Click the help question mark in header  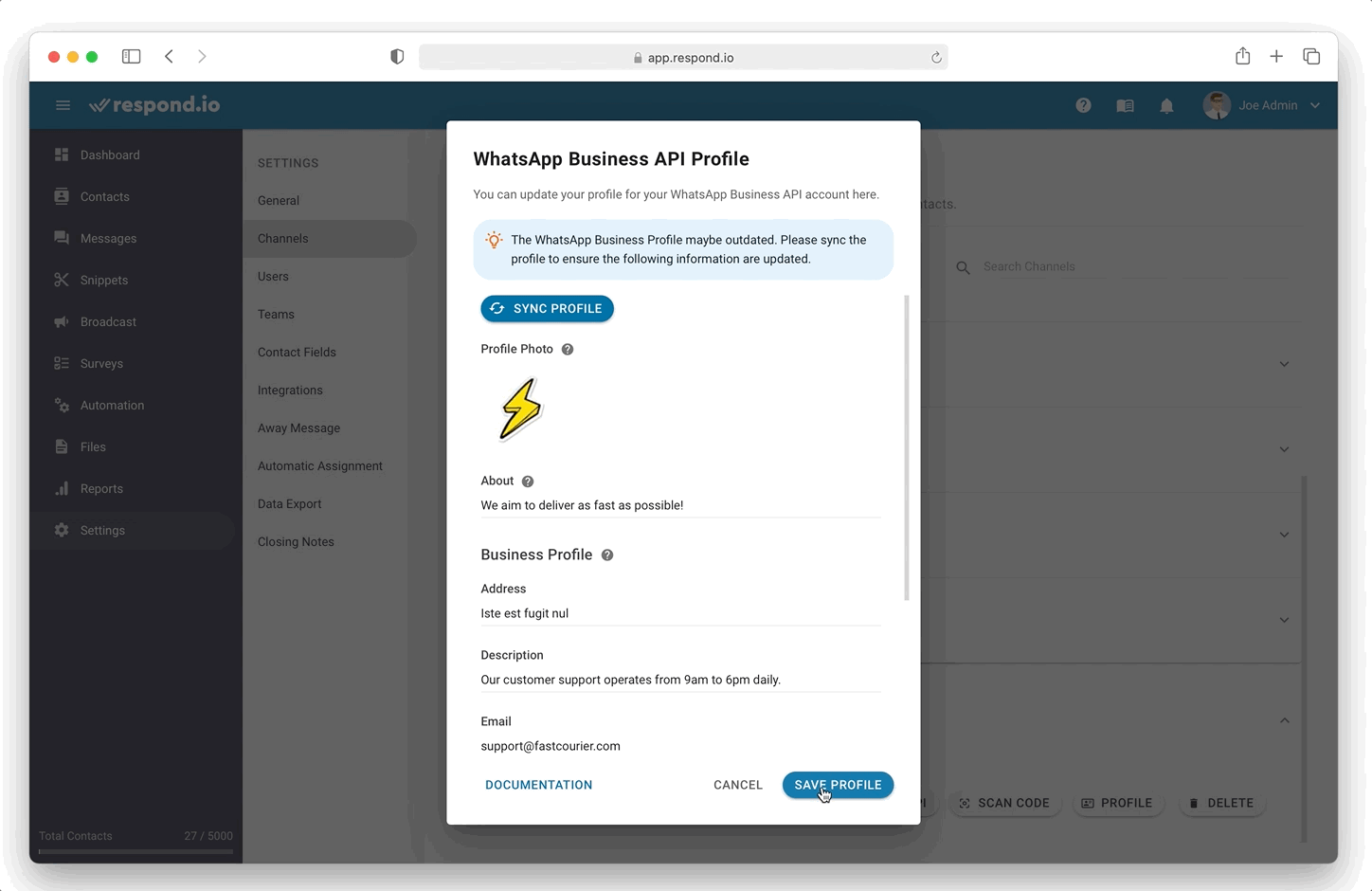tap(1083, 105)
